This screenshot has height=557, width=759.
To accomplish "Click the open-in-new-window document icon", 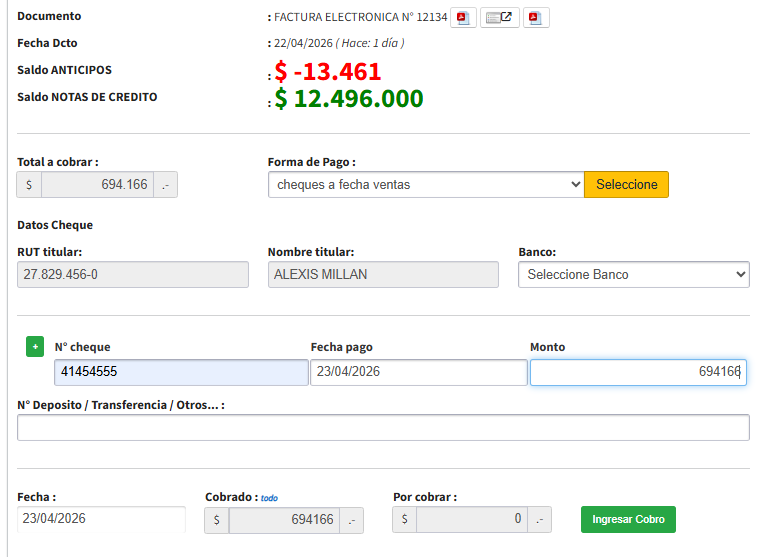I will pyautogui.click(x=499, y=17).
